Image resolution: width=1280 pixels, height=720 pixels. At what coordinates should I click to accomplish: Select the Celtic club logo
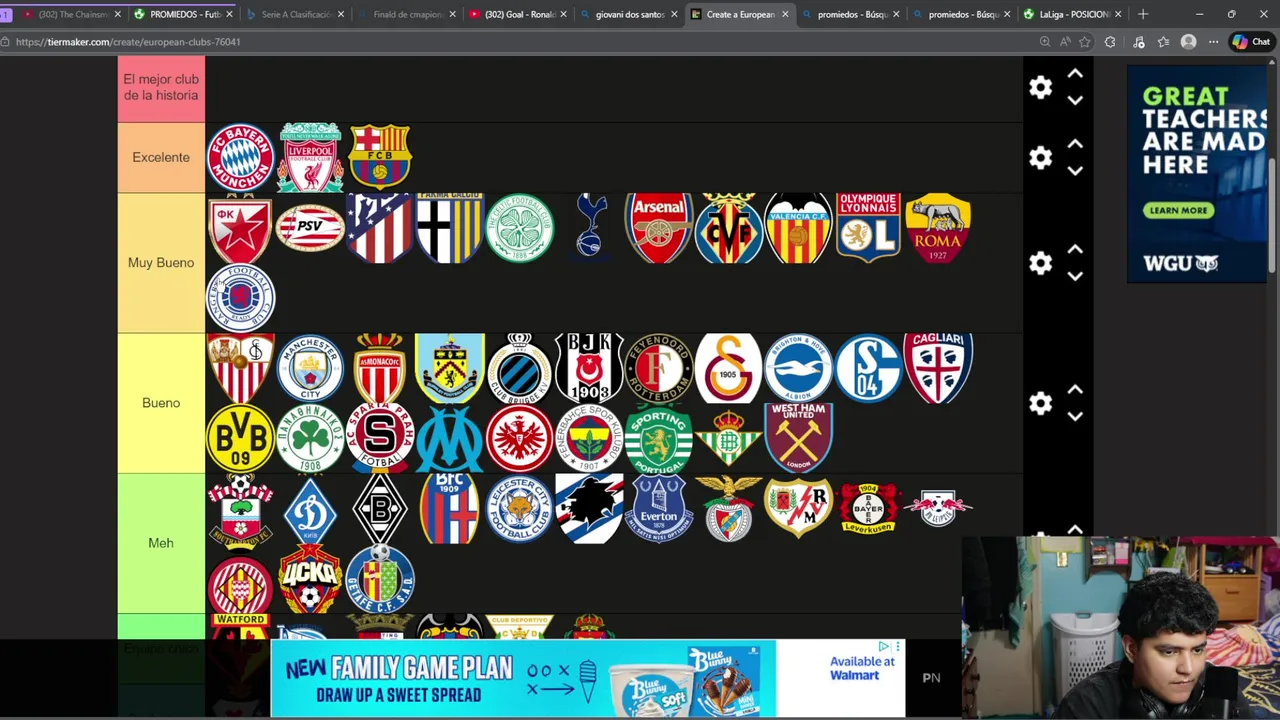point(519,228)
